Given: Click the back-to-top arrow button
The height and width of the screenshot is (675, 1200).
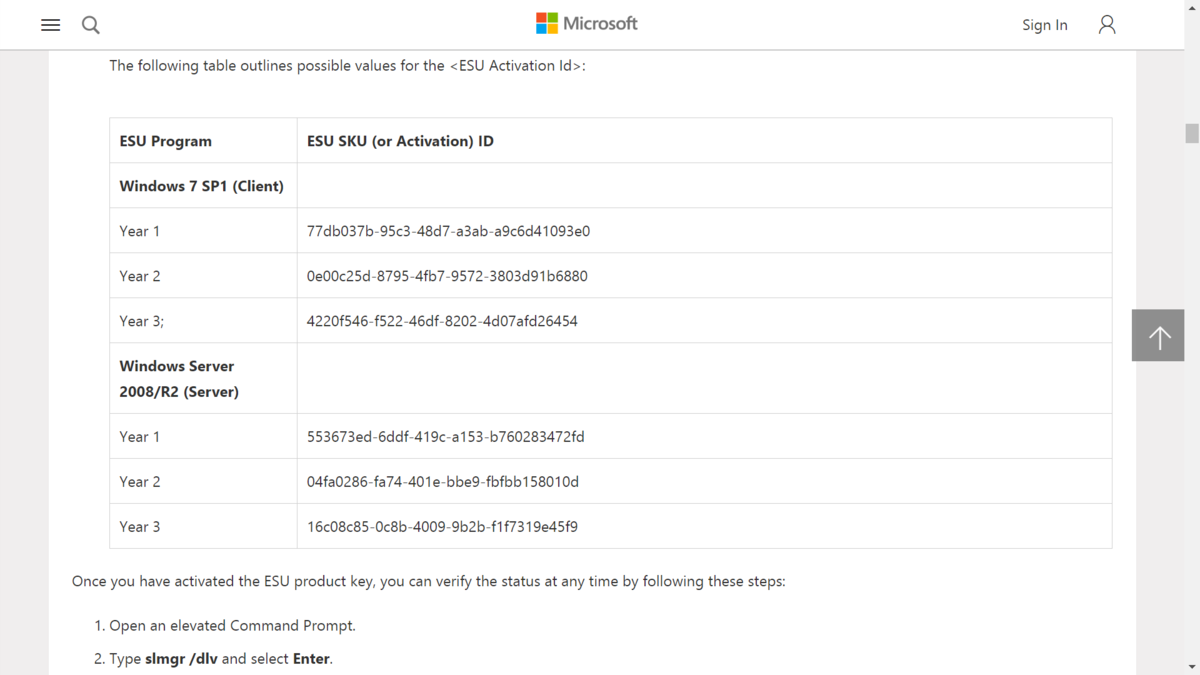Looking at the screenshot, I should click(1158, 335).
